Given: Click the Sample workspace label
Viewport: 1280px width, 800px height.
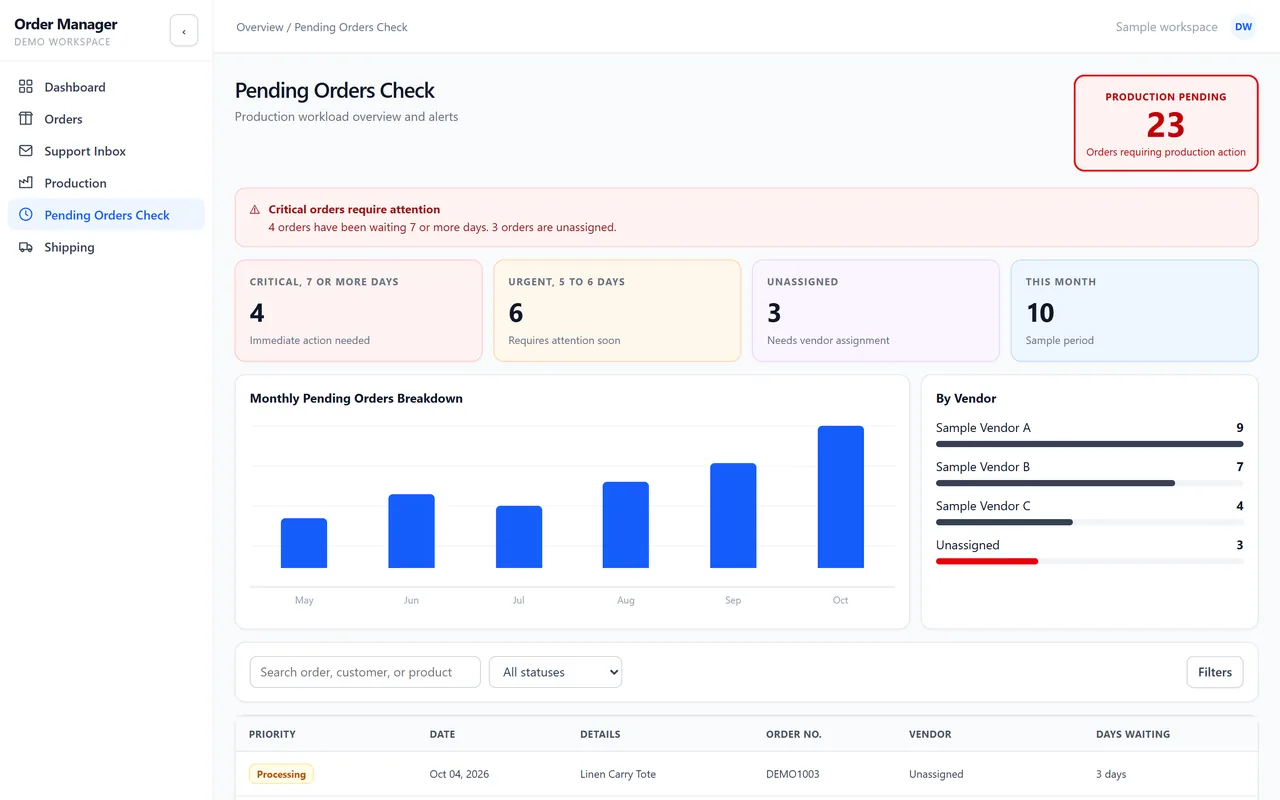Looking at the screenshot, I should [1167, 27].
